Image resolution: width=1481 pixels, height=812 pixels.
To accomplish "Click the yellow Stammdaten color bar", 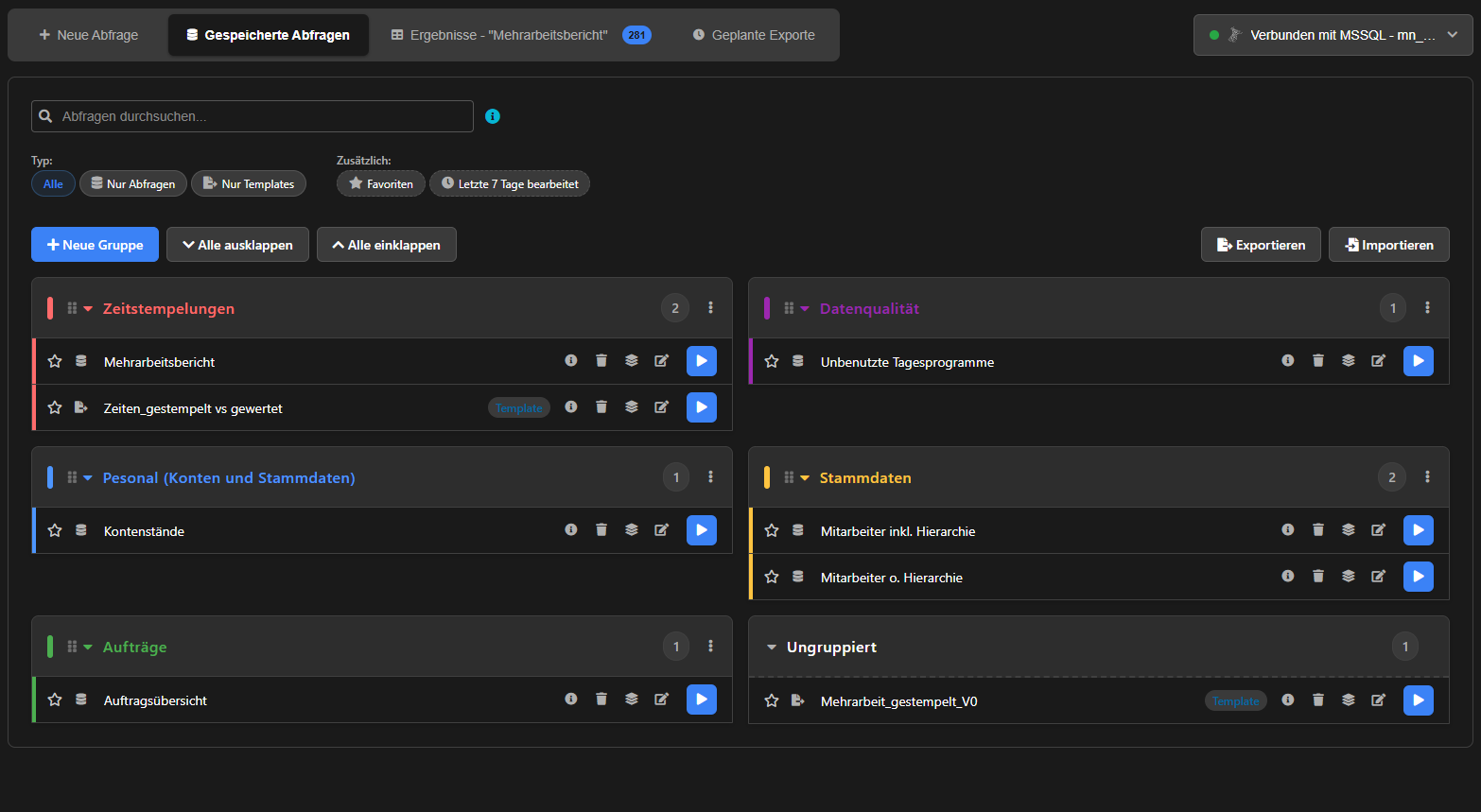I will tap(767, 477).
